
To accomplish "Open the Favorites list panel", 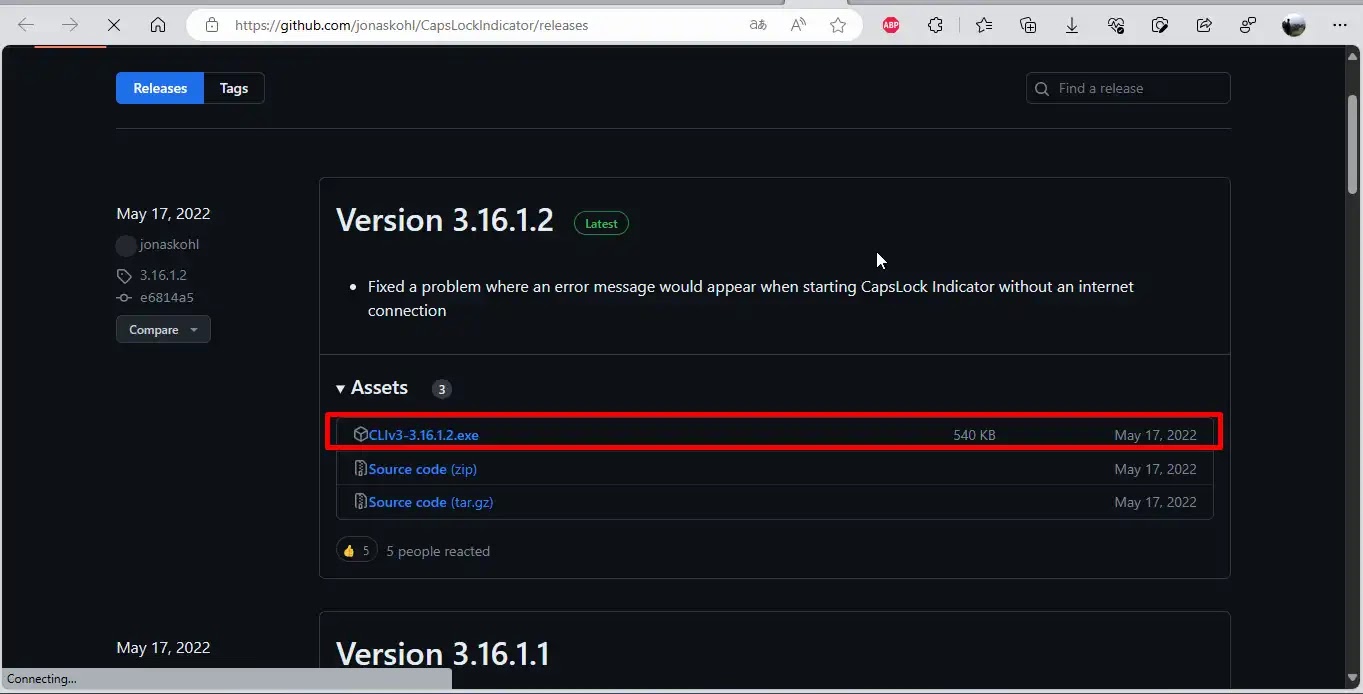I will pos(984,25).
